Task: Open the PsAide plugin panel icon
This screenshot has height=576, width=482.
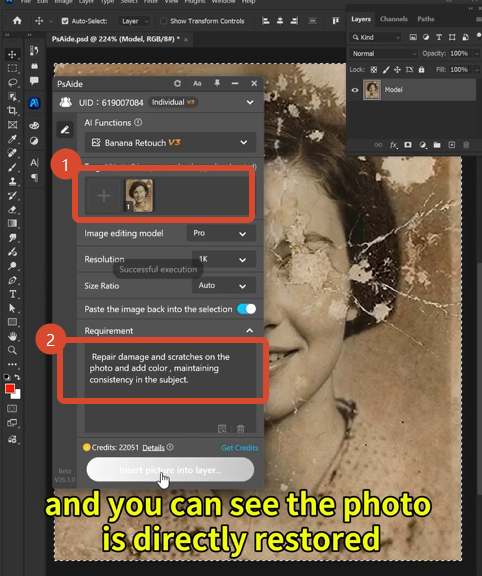Action: coord(34,103)
